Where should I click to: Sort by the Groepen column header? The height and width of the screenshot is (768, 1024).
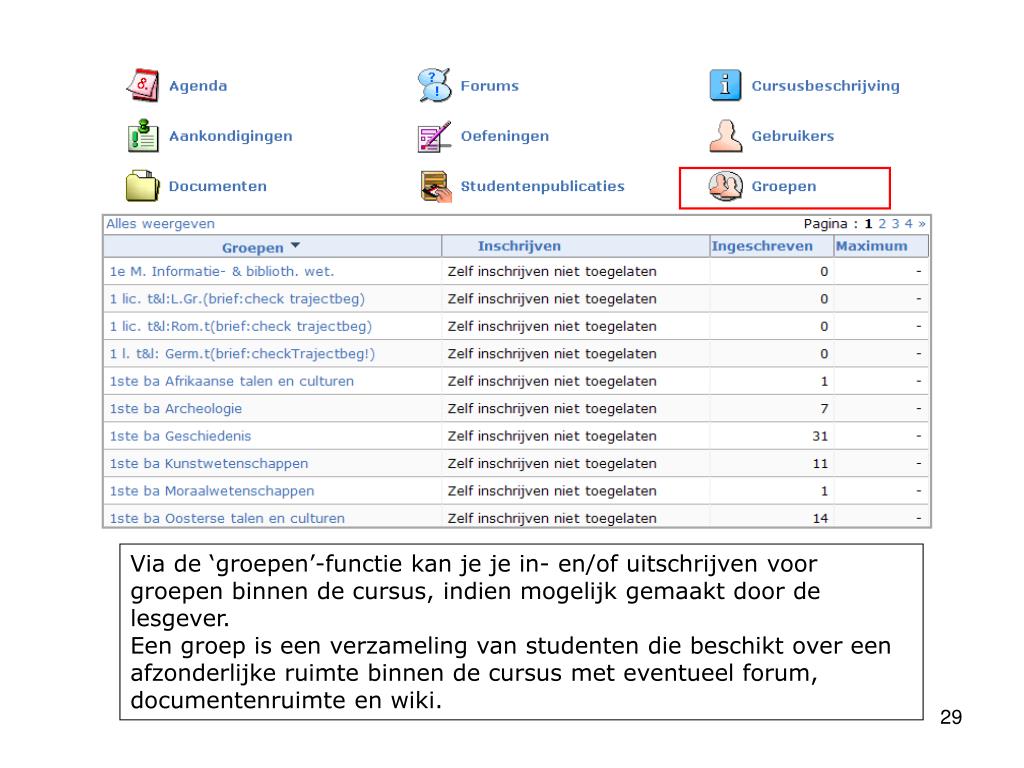(252, 248)
